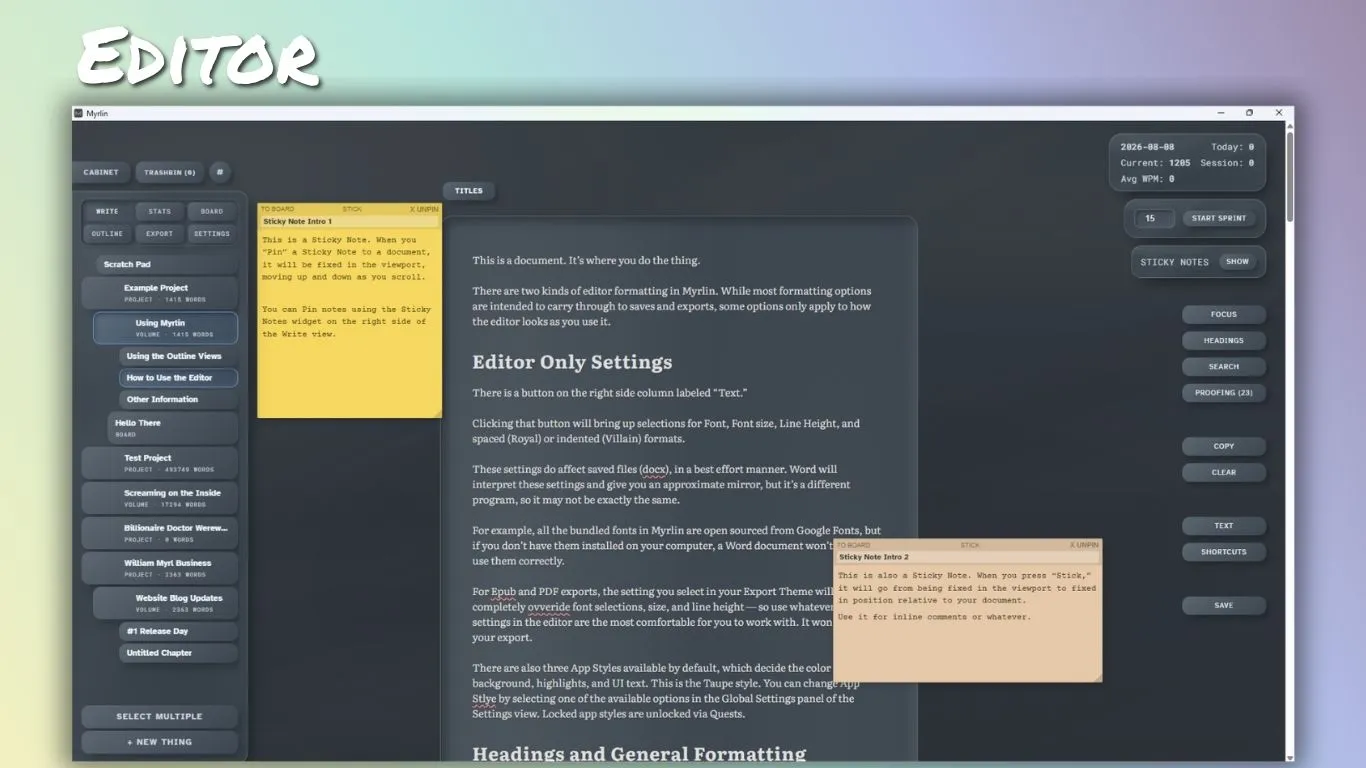Stick Sticky Note Intro 2 to document
1366x768 pixels.
[970, 545]
